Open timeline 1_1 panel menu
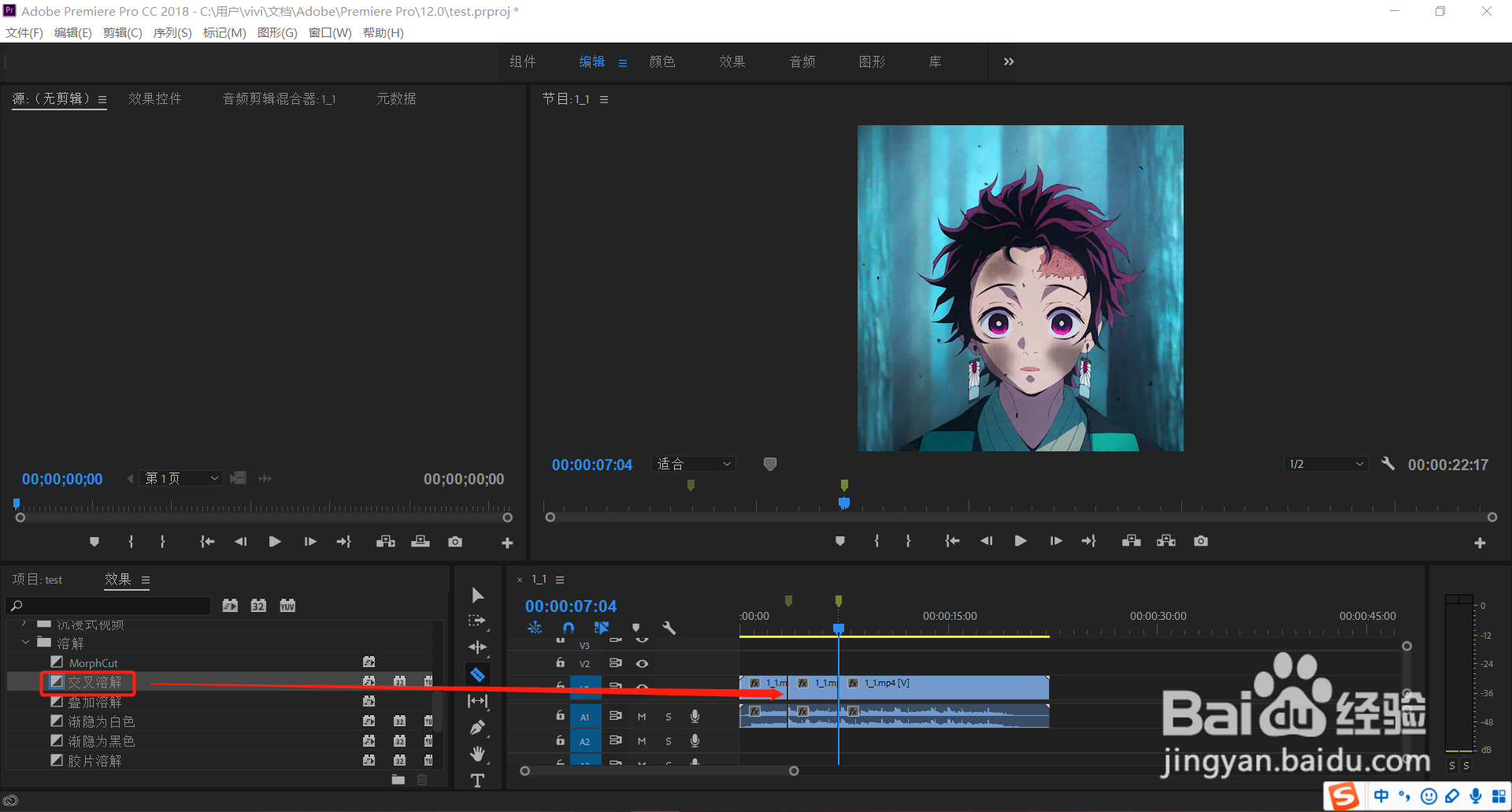 [560, 580]
